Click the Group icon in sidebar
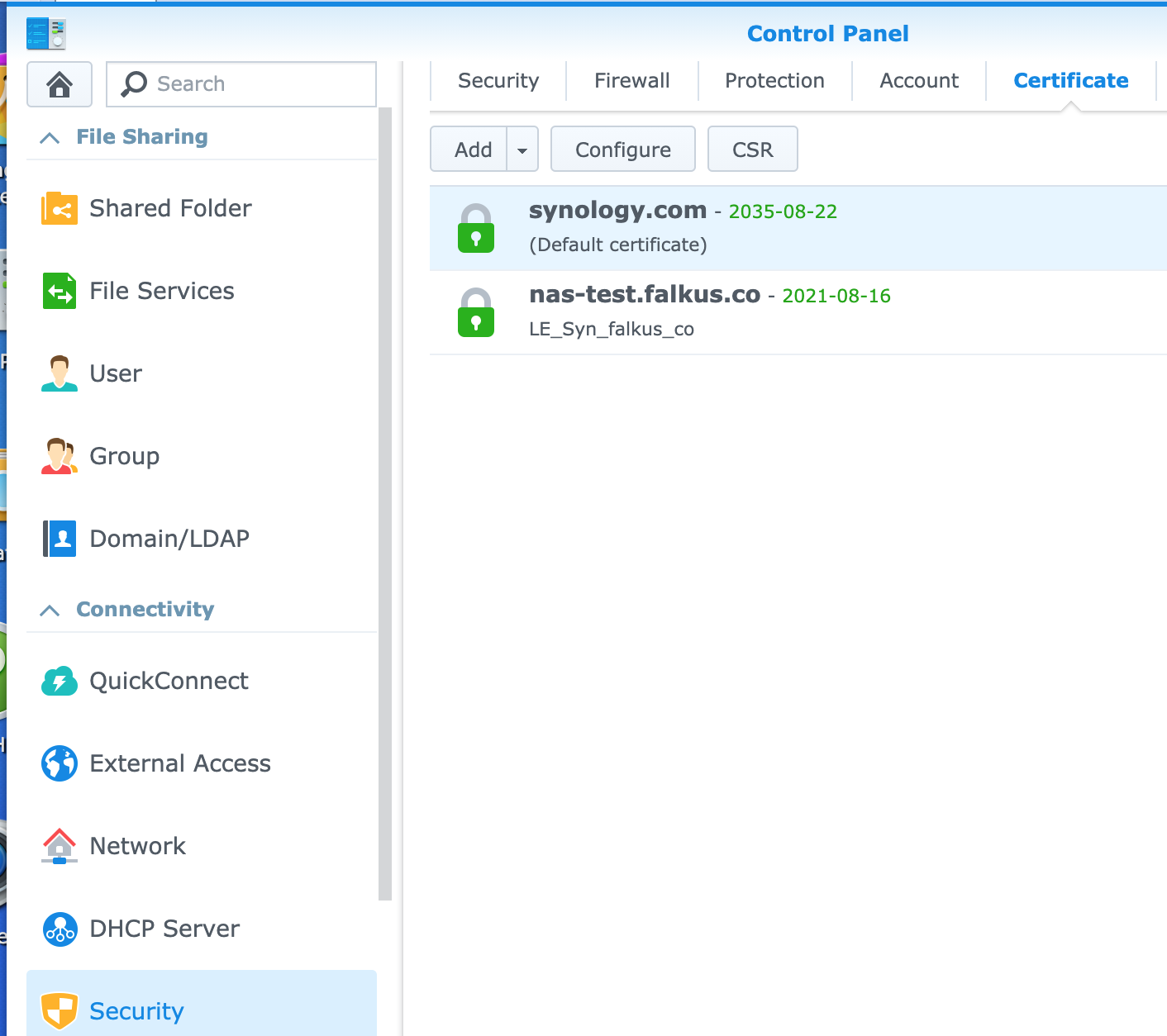1167x1036 pixels. click(x=59, y=455)
